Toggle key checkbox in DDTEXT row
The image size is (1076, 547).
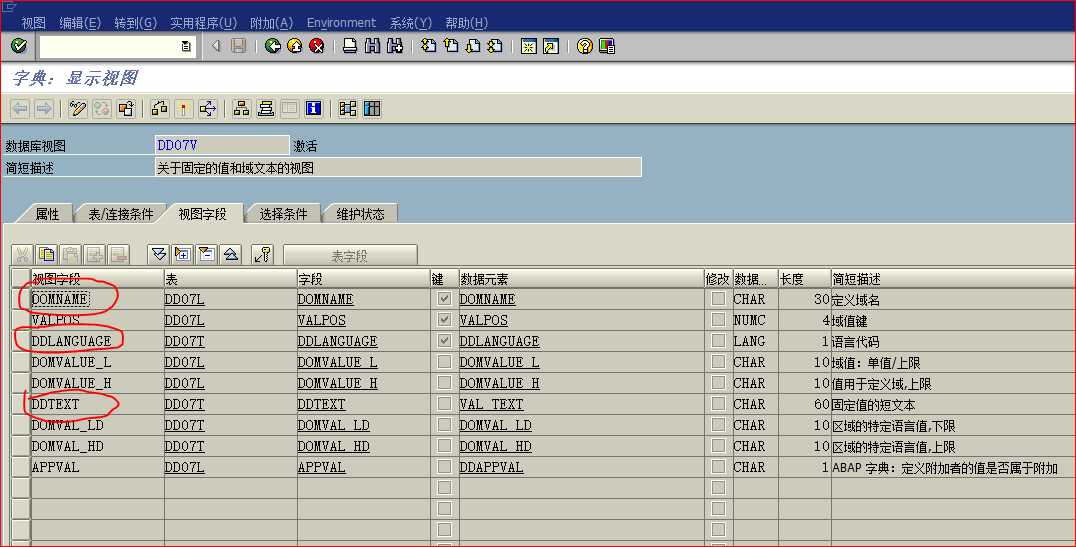click(x=444, y=404)
